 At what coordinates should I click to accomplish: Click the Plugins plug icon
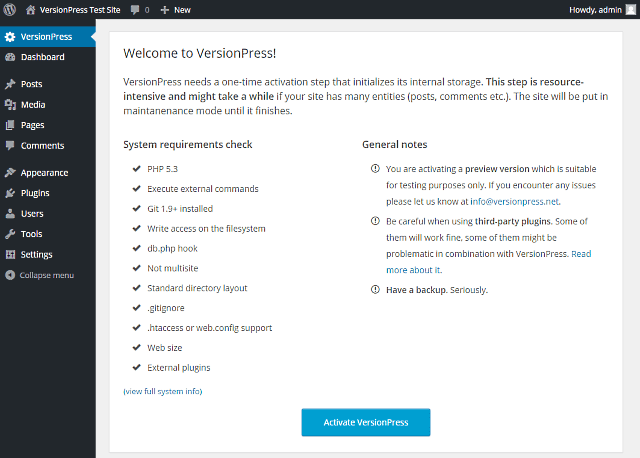pos(10,193)
